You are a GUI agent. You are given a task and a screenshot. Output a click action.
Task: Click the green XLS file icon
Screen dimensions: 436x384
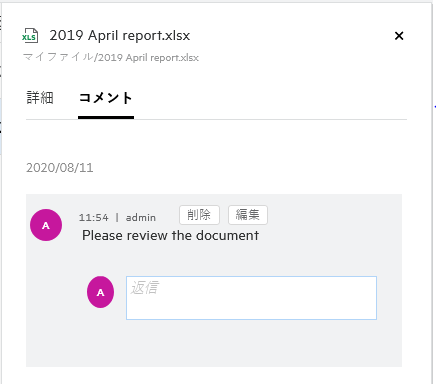[x=30, y=35]
